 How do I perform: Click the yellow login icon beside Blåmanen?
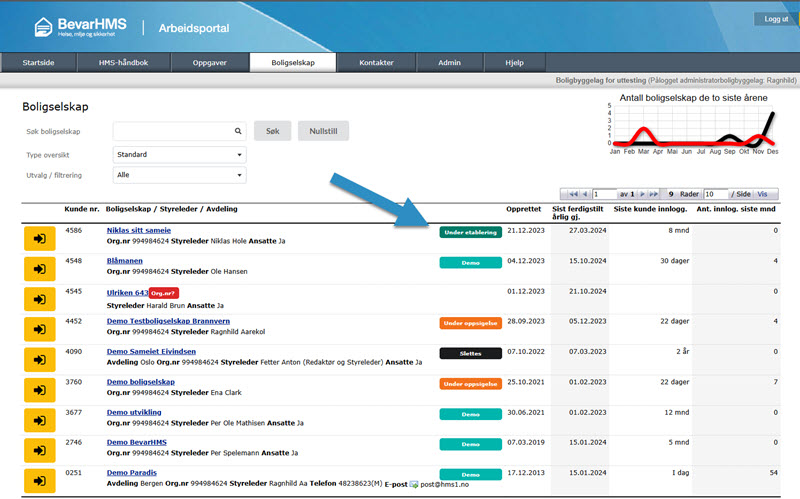[39, 268]
